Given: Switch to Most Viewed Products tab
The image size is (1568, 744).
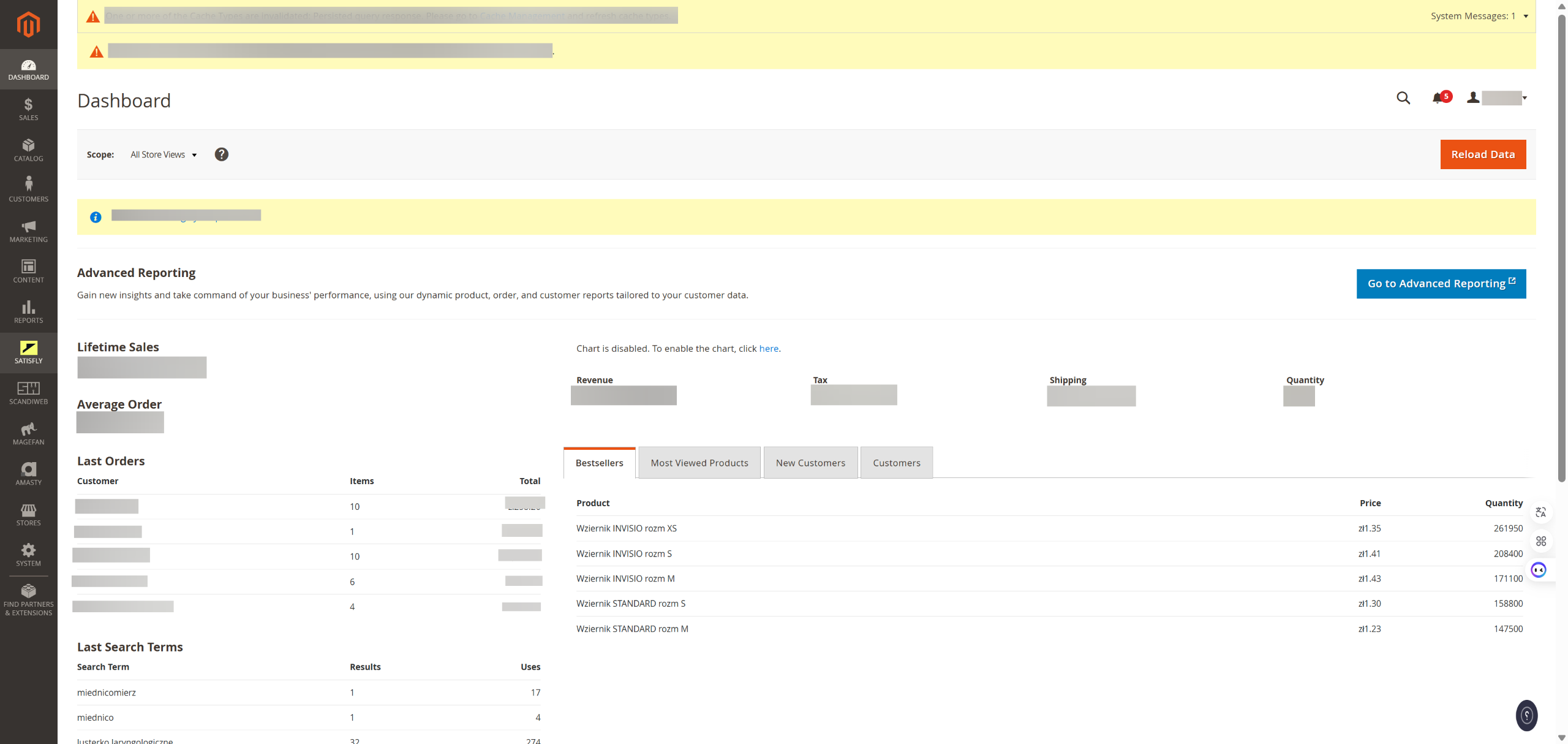Looking at the screenshot, I should 699,463.
